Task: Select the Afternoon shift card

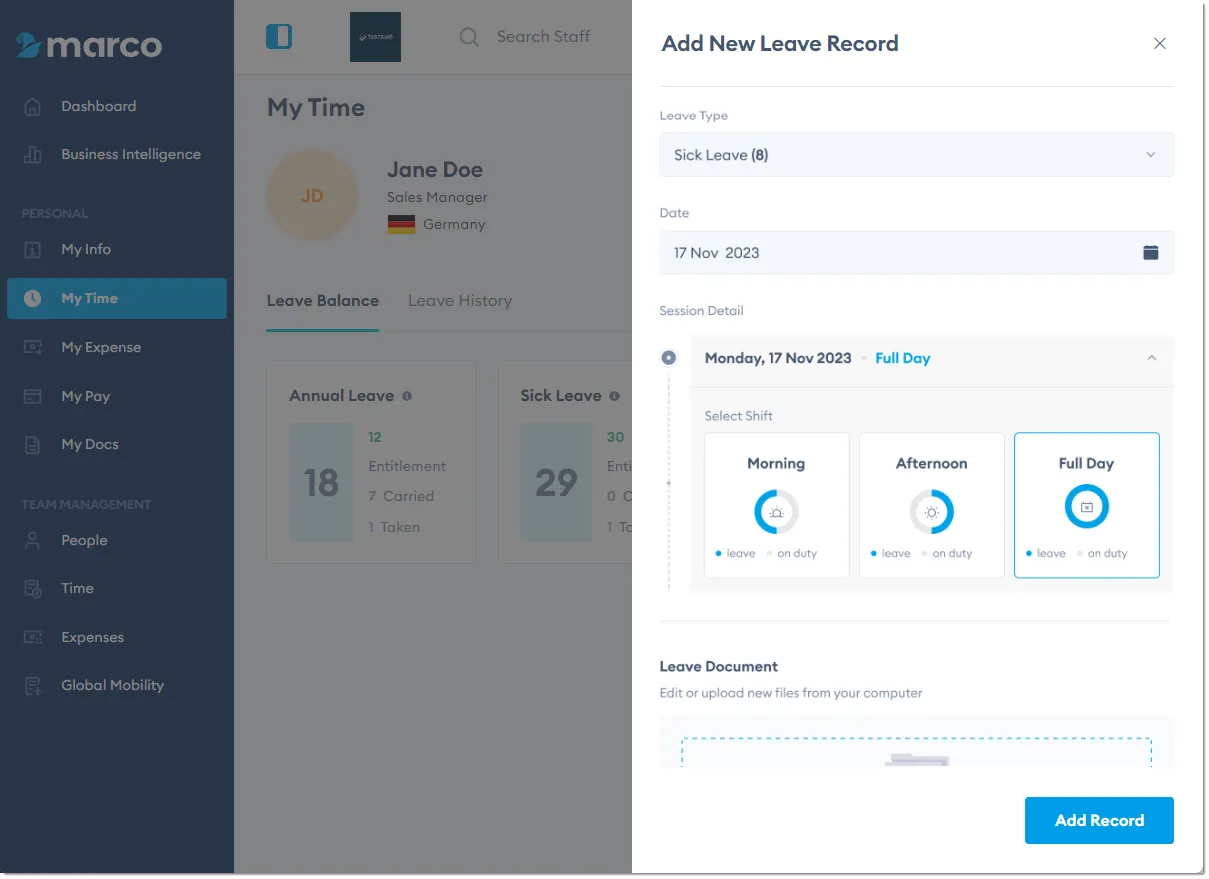Action: (931, 505)
